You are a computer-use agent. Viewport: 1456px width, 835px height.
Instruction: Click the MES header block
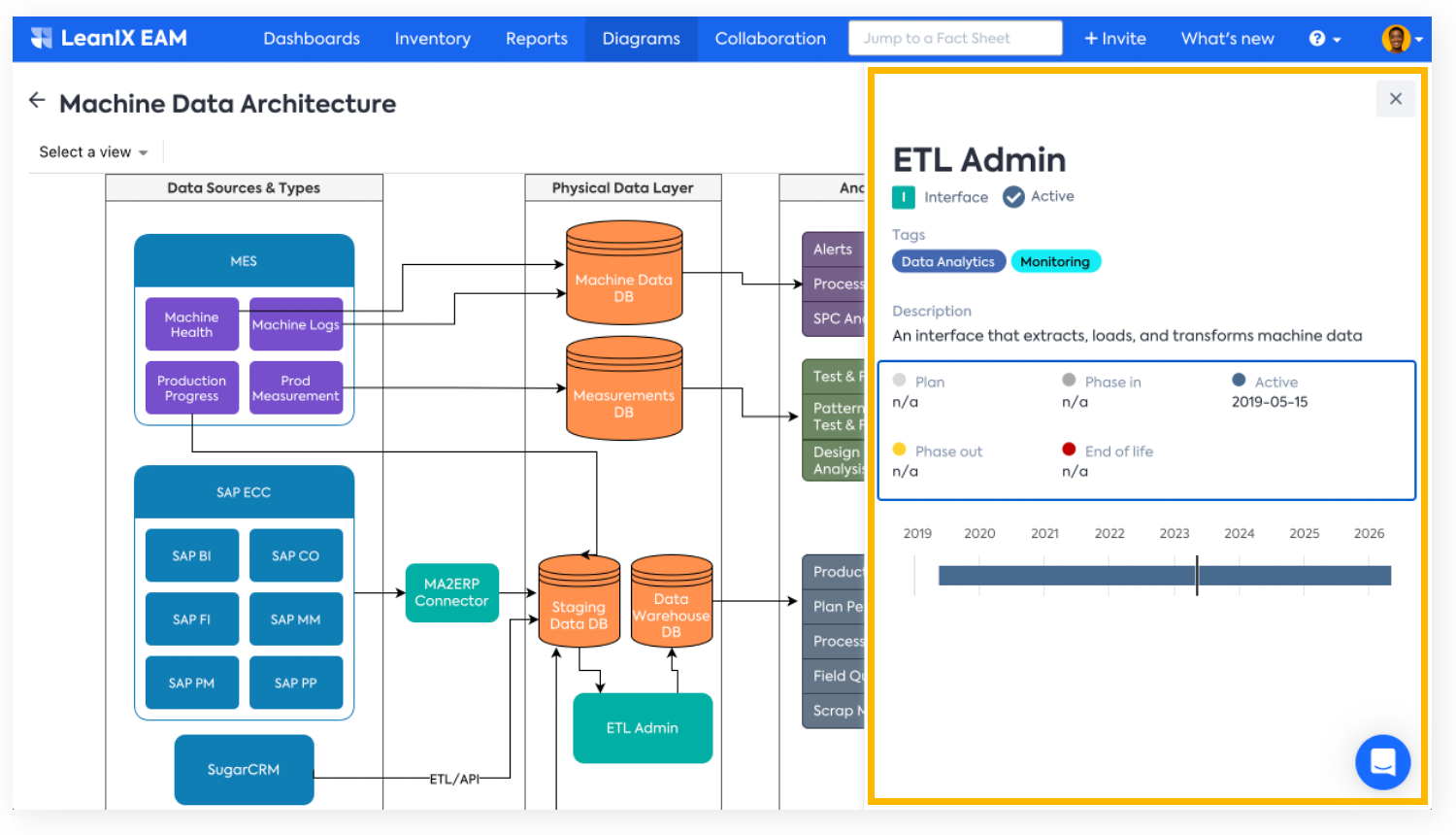coord(244,260)
